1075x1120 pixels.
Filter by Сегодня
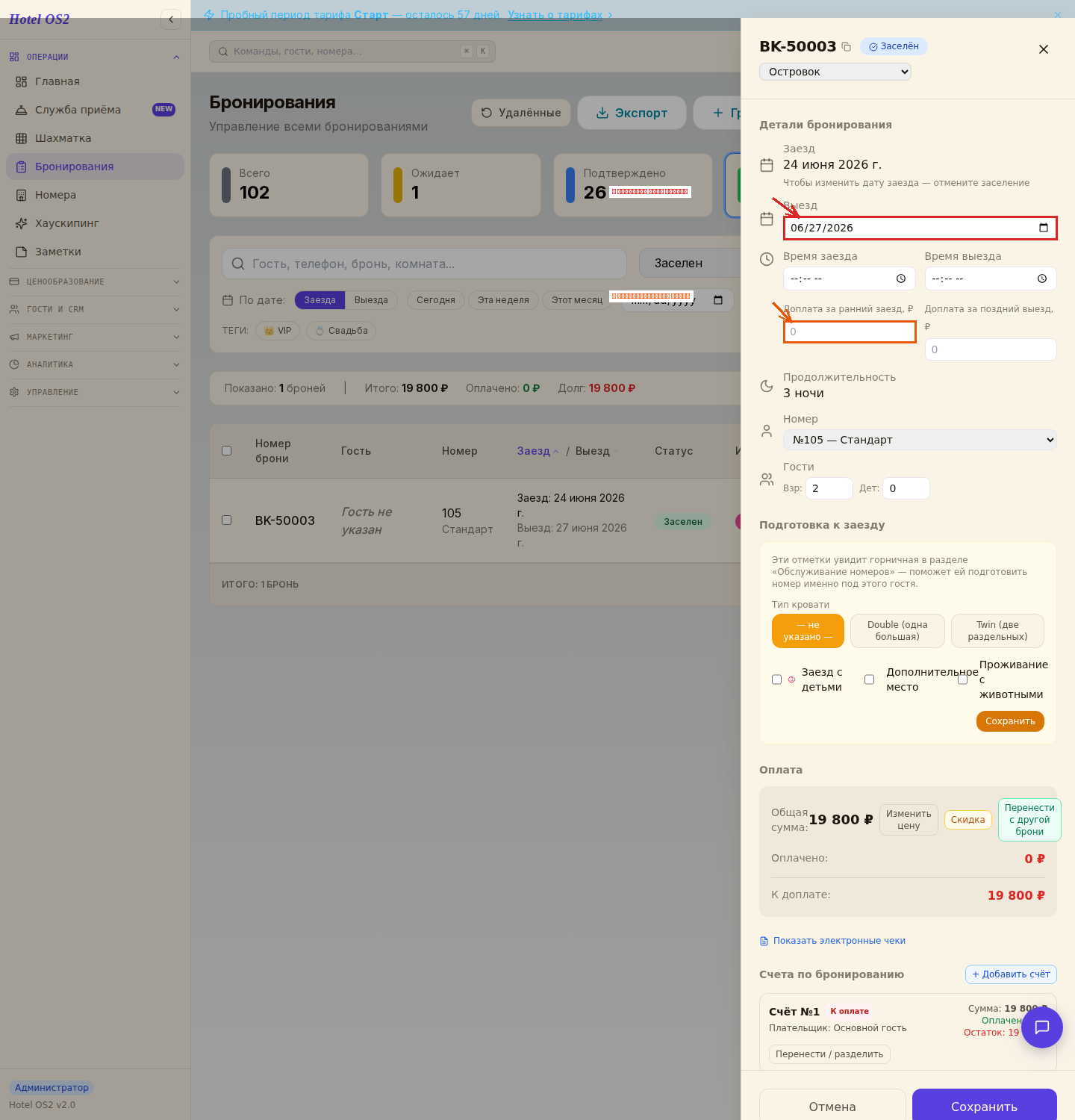436,300
